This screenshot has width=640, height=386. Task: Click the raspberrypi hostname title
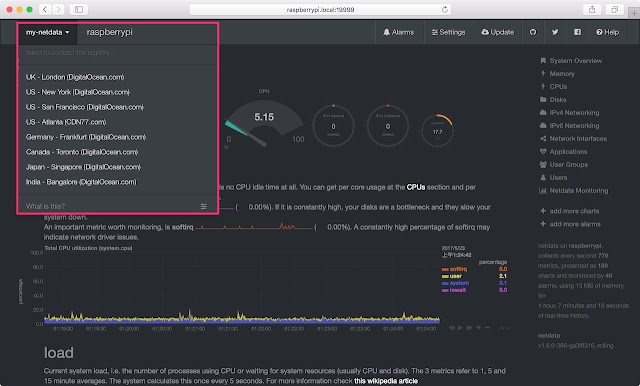(x=109, y=32)
